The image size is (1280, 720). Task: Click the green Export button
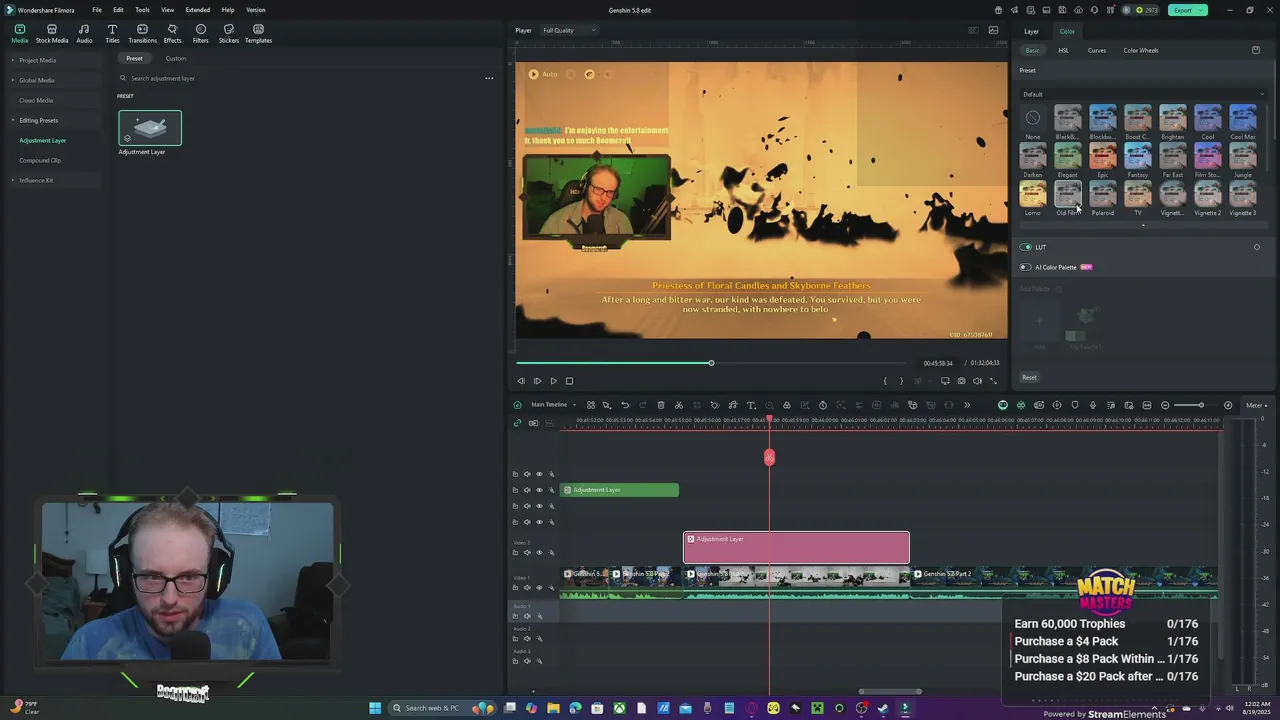click(1188, 10)
